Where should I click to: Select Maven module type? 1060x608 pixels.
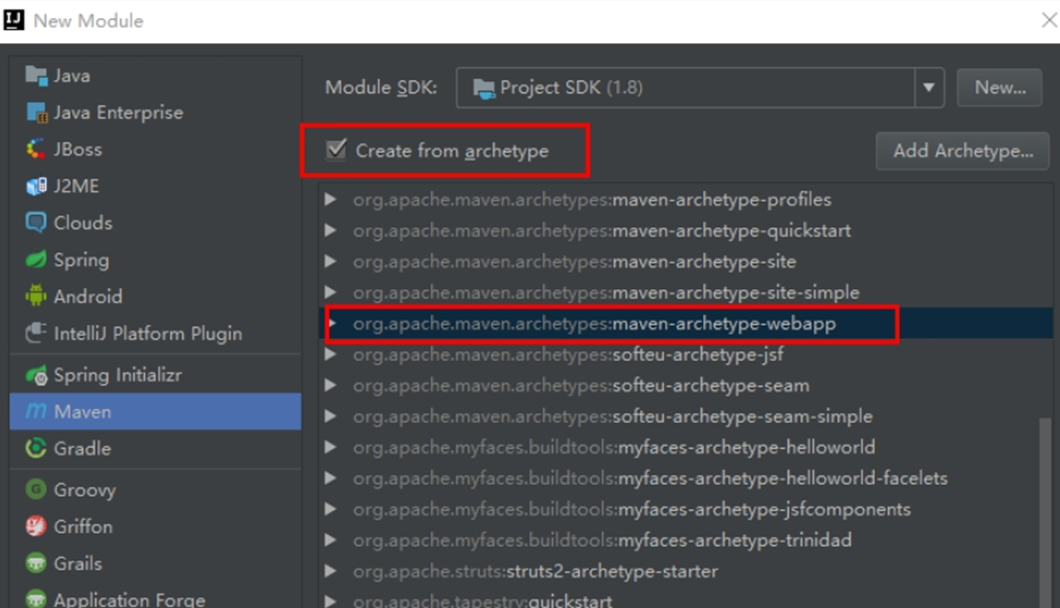point(155,411)
